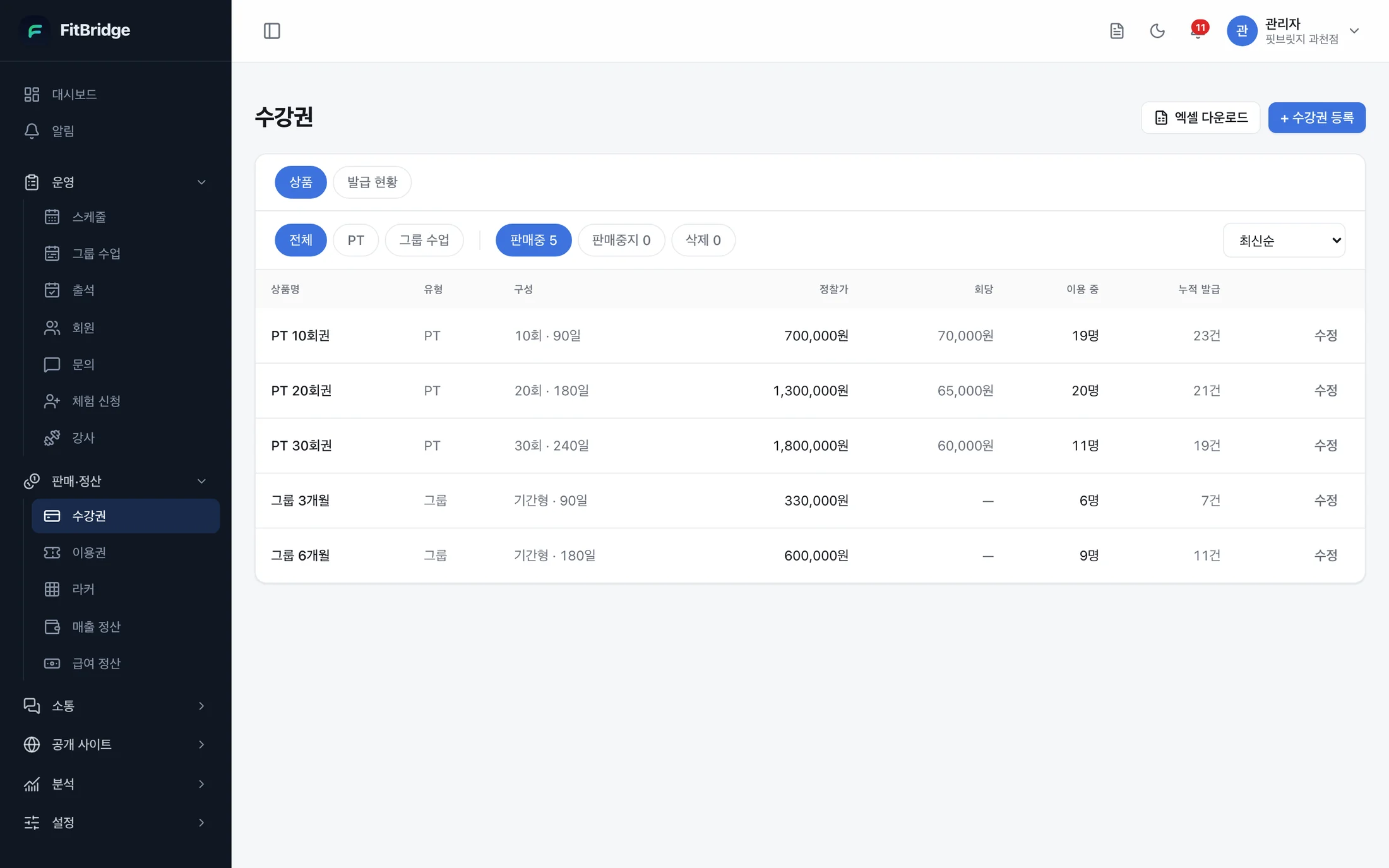Filter by 그룹 수업 type
This screenshot has height=868, width=1389.
(x=424, y=240)
